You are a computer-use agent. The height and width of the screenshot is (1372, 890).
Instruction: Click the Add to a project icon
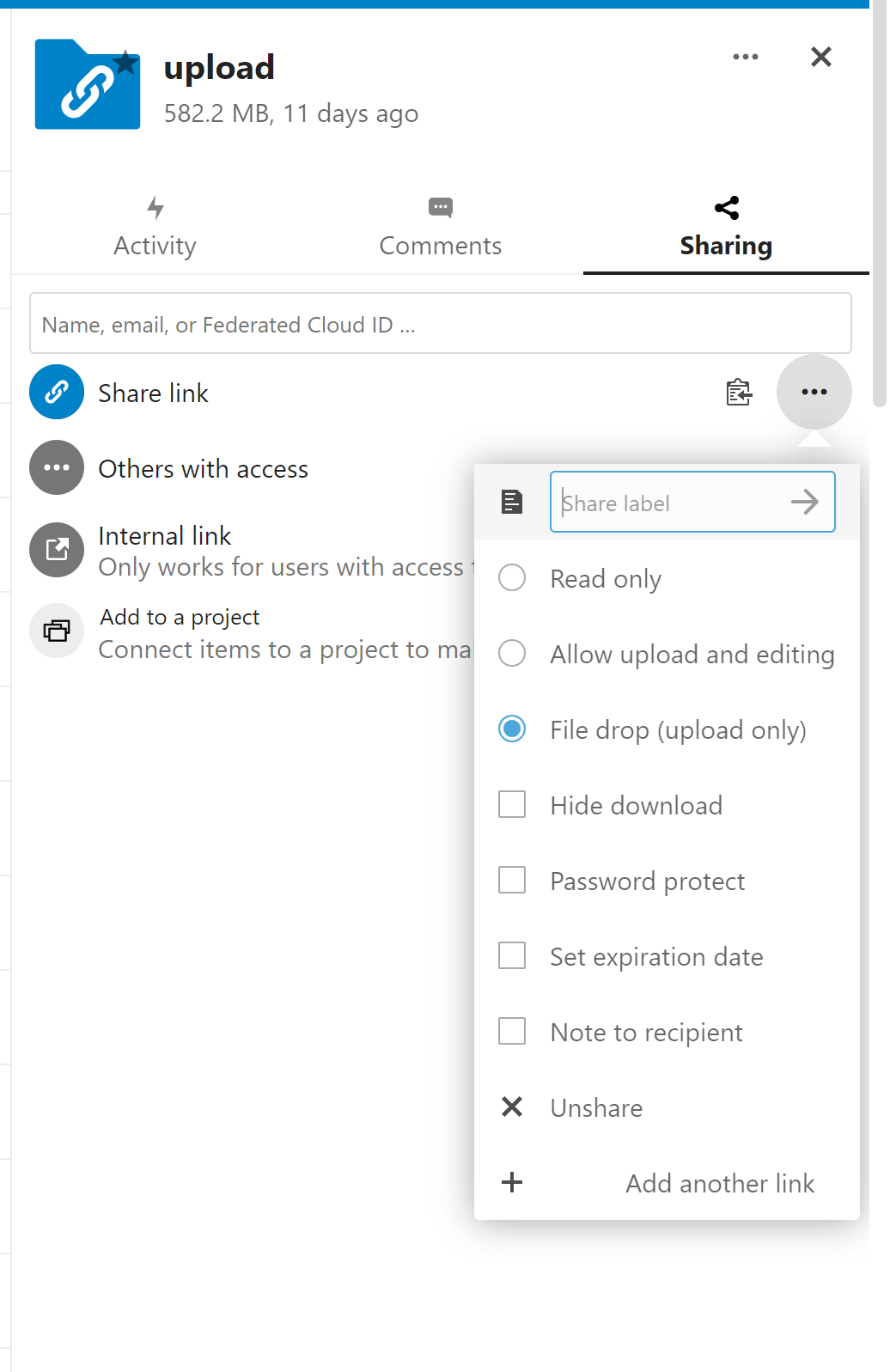point(57,631)
